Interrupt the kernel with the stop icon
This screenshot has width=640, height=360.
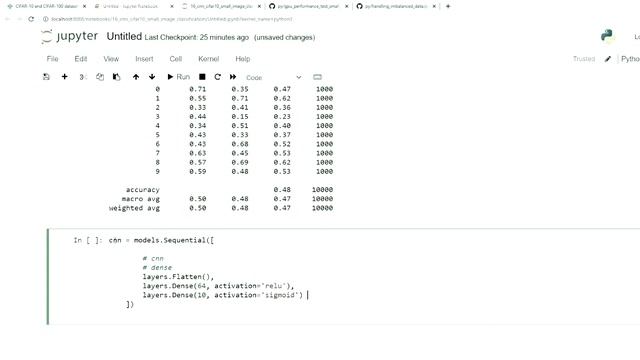pyautogui.click(x=202, y=77)
